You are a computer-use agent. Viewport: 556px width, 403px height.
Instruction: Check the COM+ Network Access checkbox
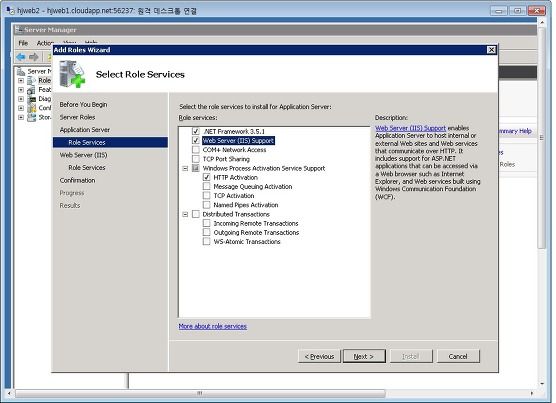coord(196,150)
